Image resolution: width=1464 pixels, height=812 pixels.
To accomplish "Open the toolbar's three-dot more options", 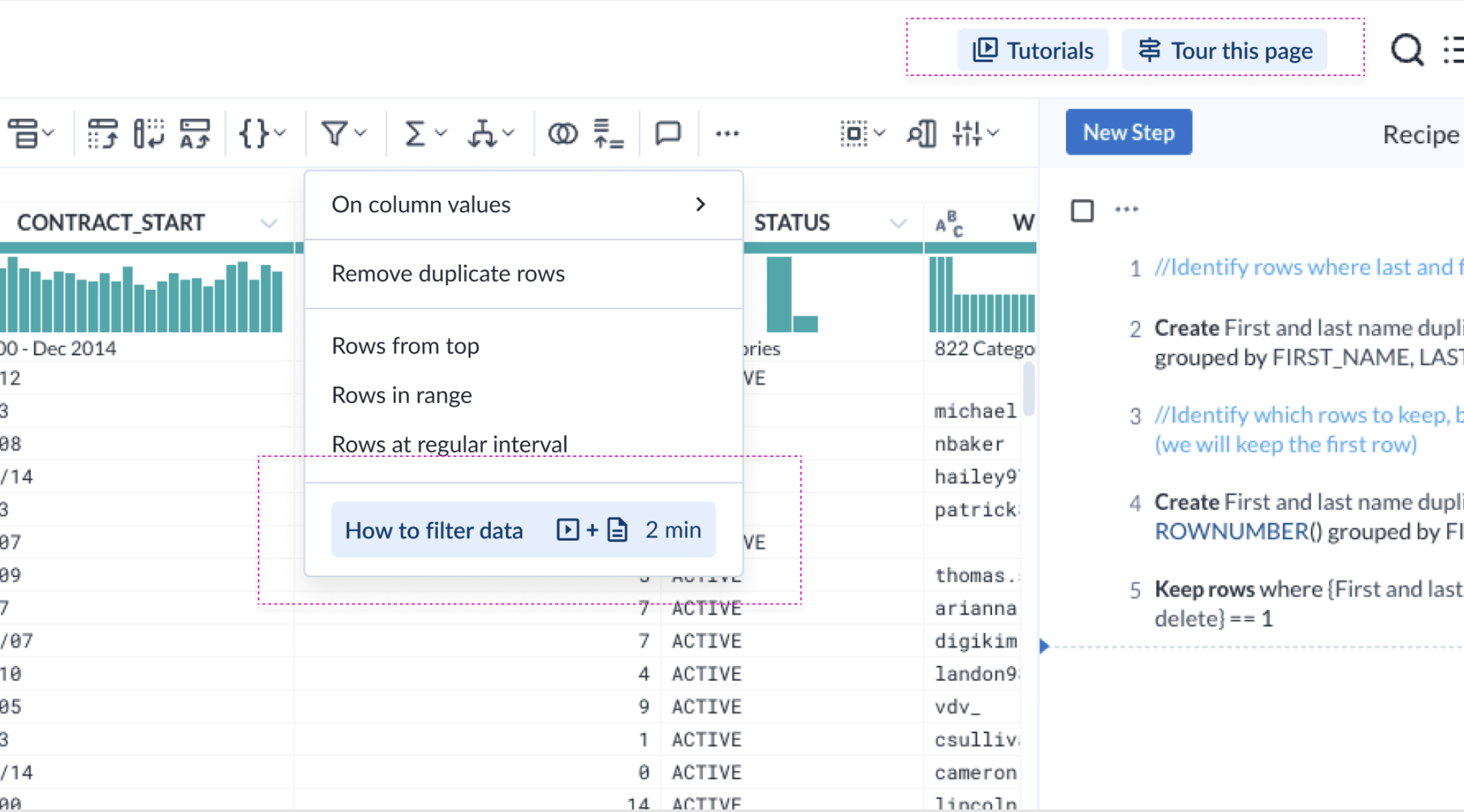I will pos(727,133).
